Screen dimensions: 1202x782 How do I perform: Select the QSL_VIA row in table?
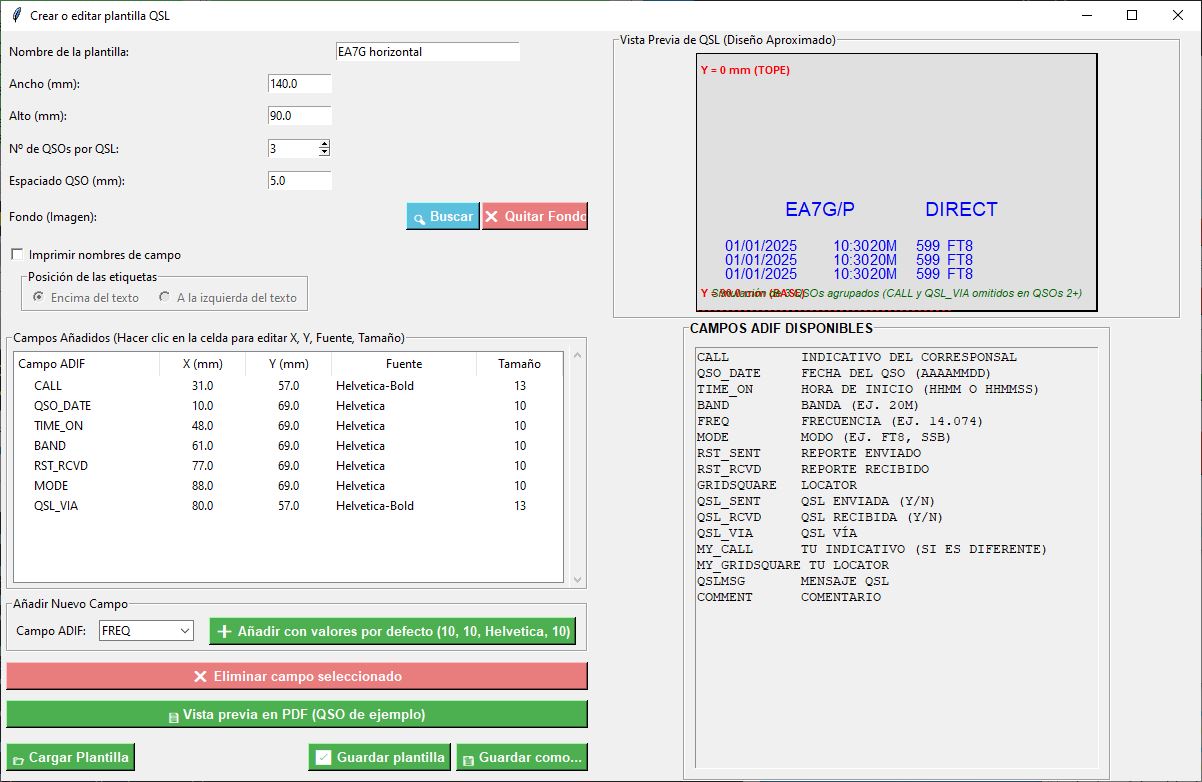56,506
